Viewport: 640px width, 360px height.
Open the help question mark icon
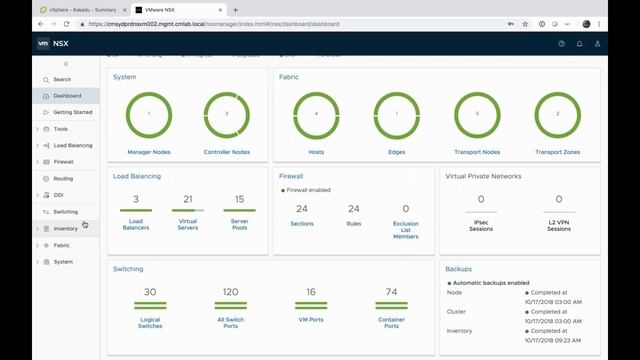pyautogui.click(x=562, y=44)
